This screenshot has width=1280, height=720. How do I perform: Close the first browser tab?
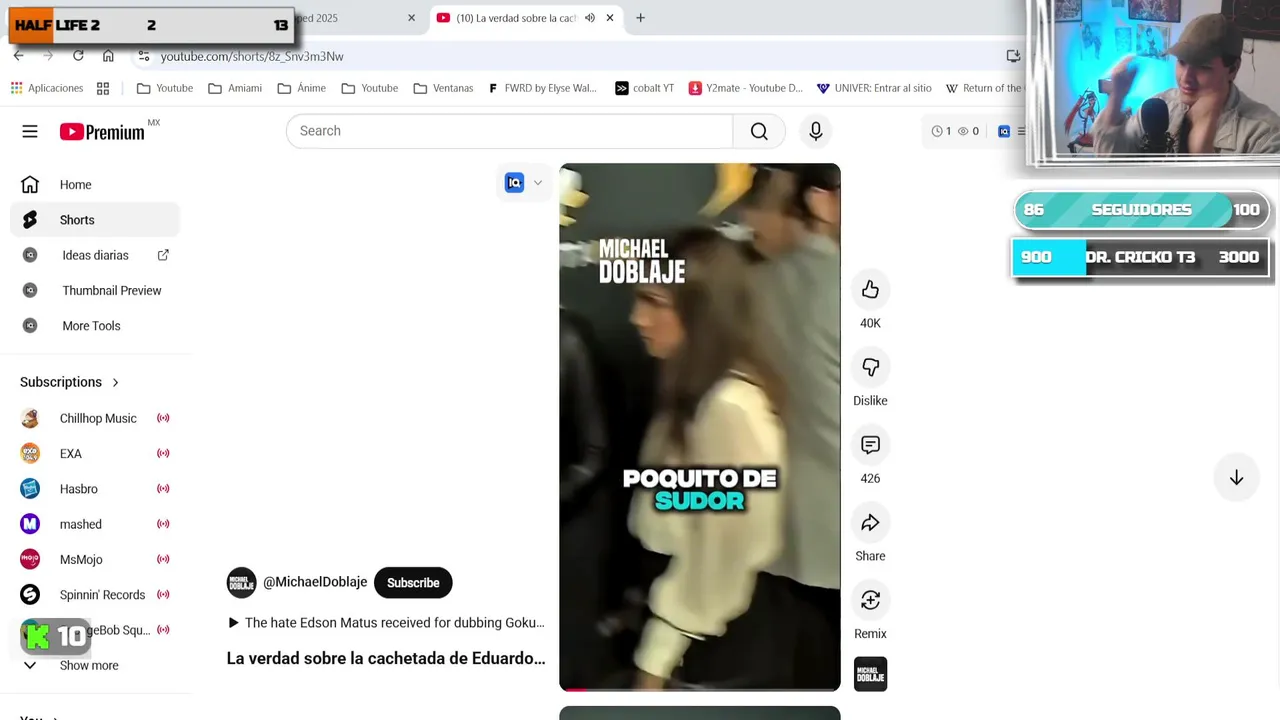pos(411,18)
